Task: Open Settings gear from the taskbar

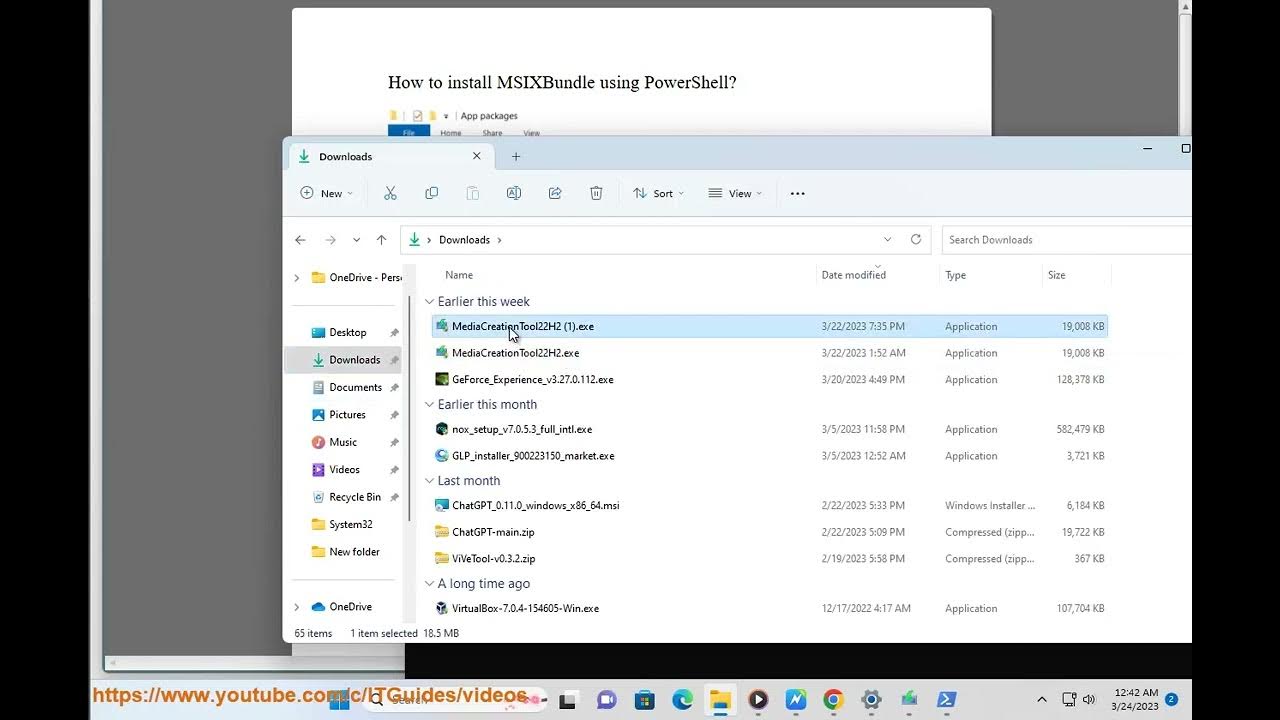Action: click(871, 700)
